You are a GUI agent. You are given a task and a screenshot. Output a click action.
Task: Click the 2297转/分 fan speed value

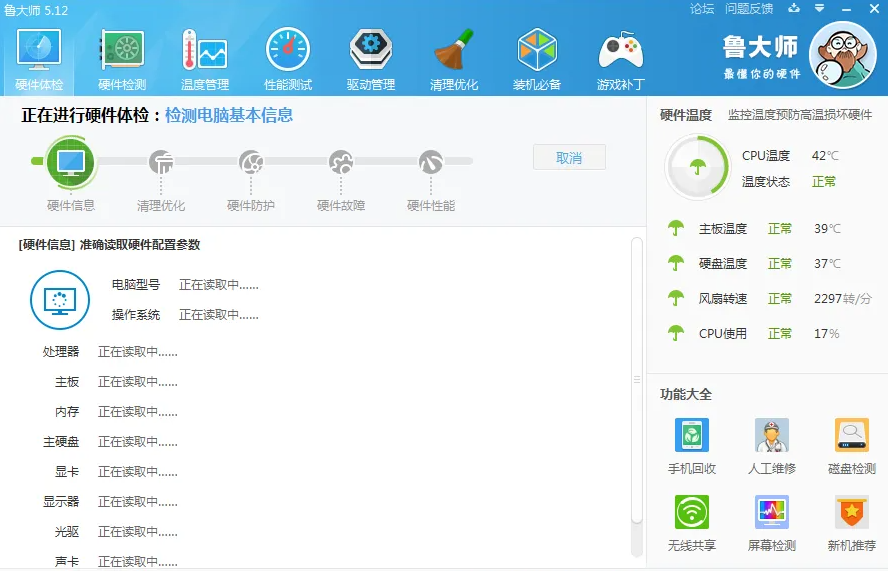[843, 299]
